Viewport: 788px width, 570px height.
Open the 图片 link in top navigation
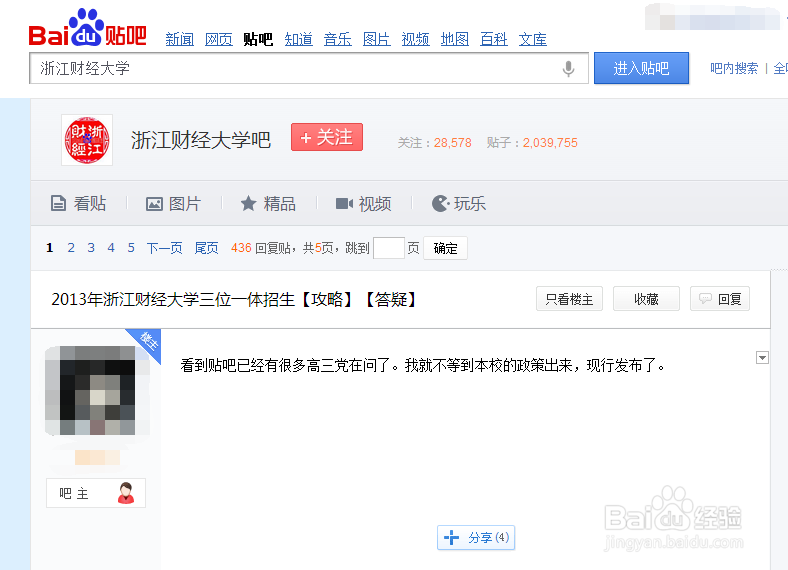point(377,39)
